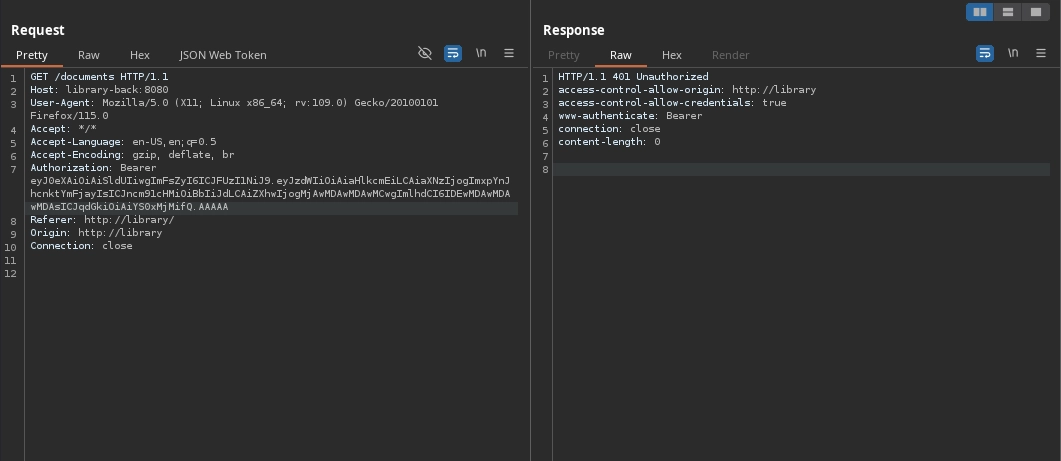1061x461 pixels.
Task: Toggle word wrap in the Response panel
Action: pos(985,53)
